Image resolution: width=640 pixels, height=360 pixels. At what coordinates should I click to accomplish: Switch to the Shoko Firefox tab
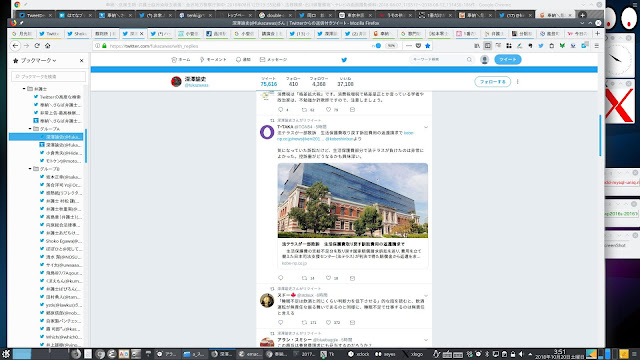(x=77, y=33)
